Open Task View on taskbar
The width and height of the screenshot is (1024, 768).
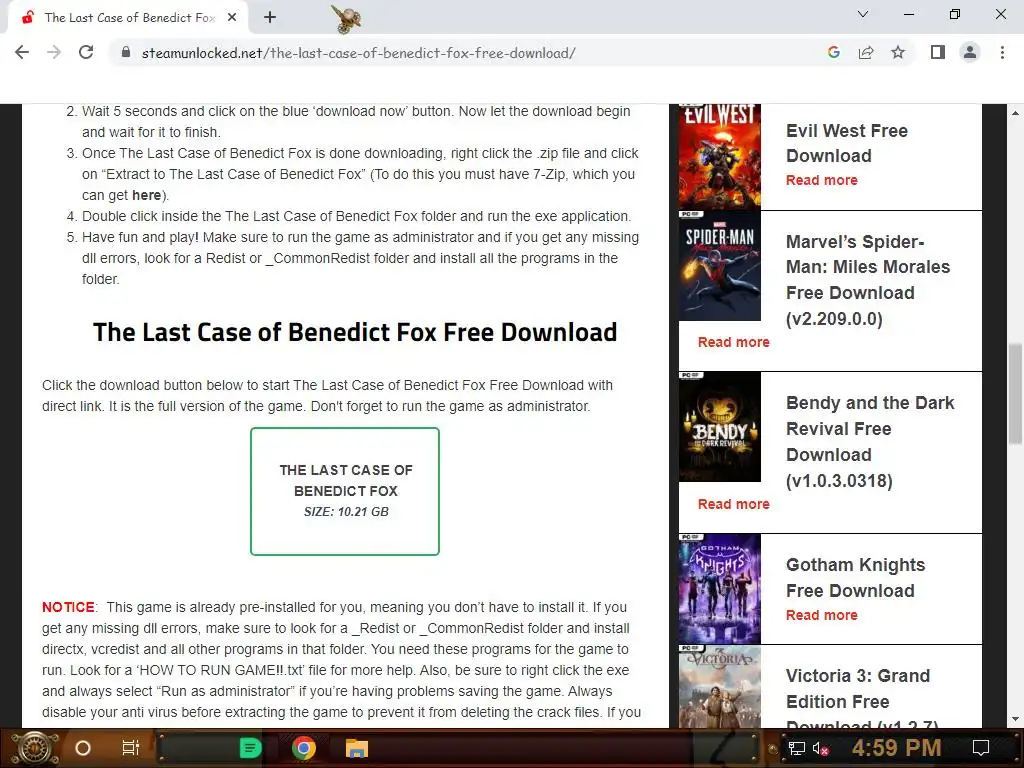(x=131, y=748)
